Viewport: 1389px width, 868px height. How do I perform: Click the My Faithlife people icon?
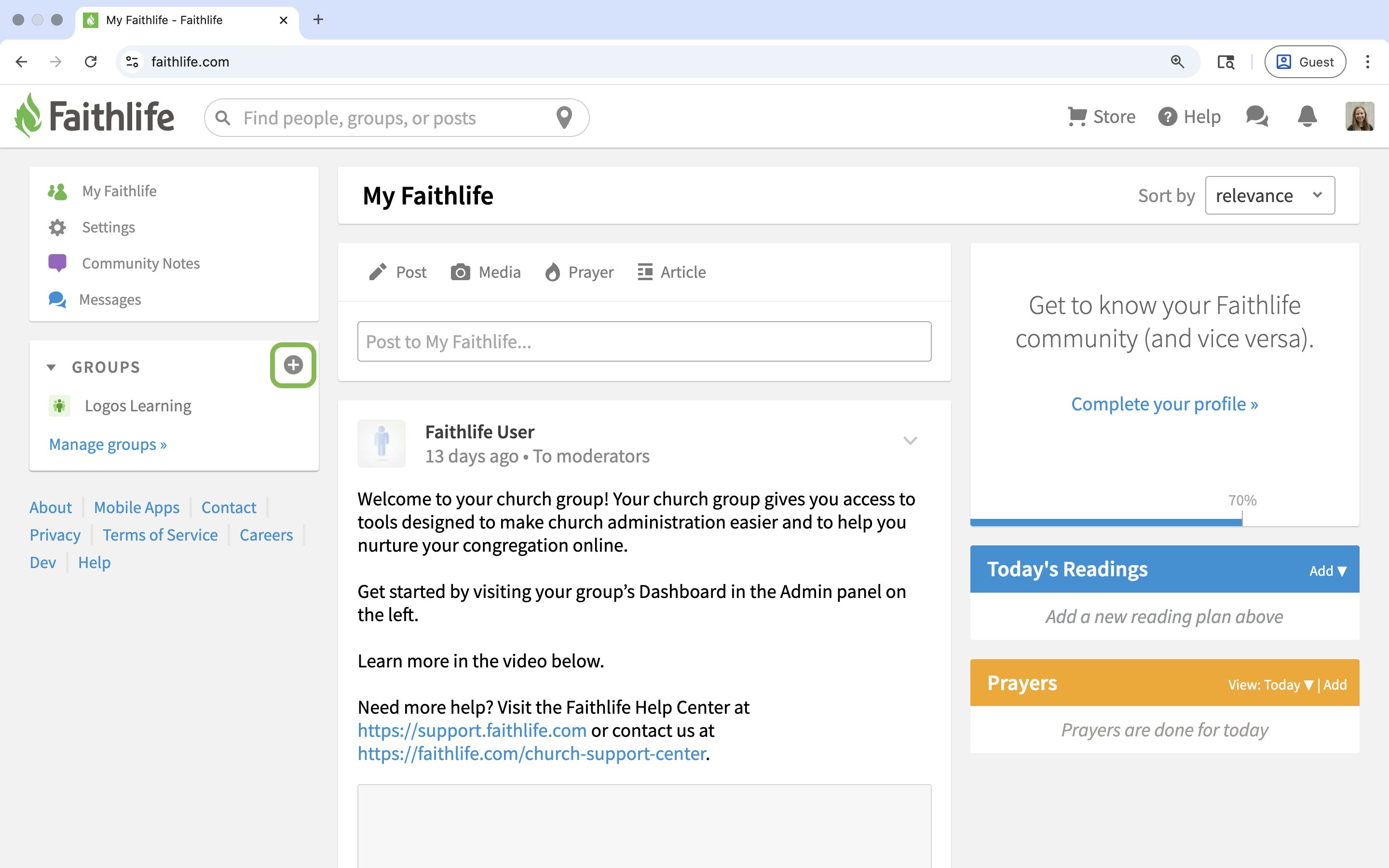pos(57,191)
